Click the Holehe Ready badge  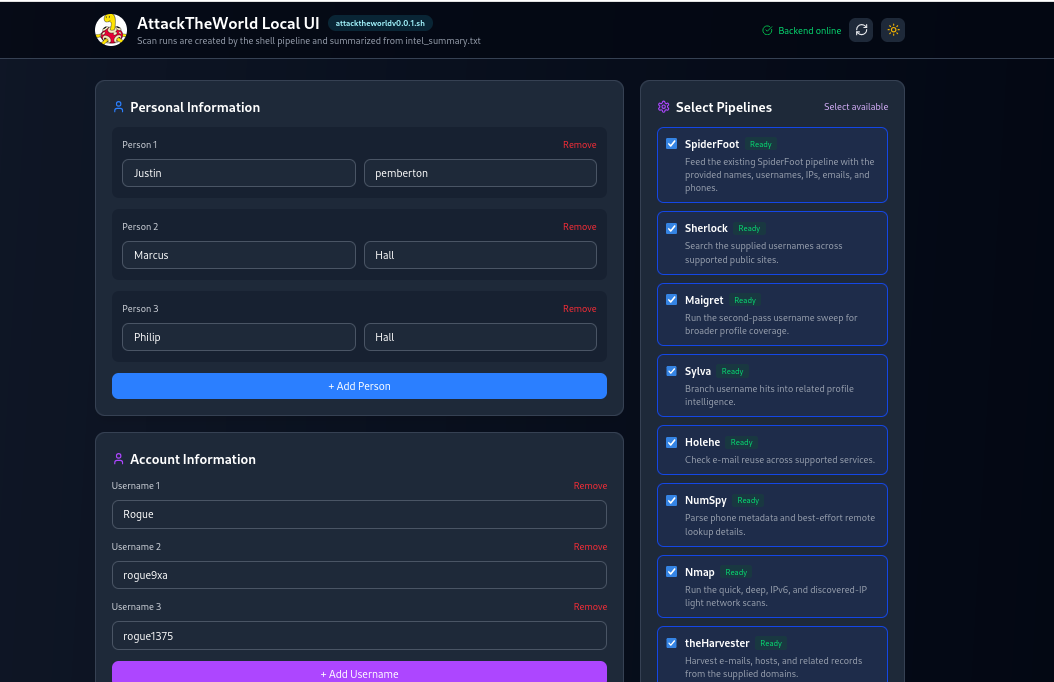741,442
